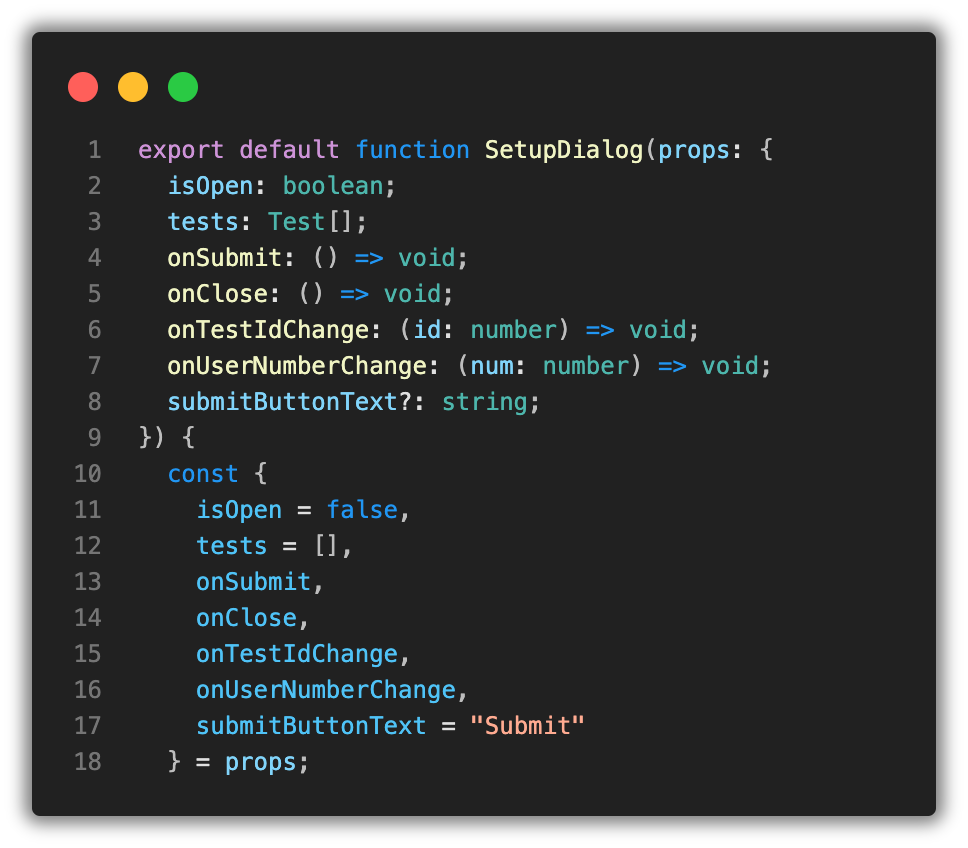Click the "false" value on line 11

coord(362,510)
